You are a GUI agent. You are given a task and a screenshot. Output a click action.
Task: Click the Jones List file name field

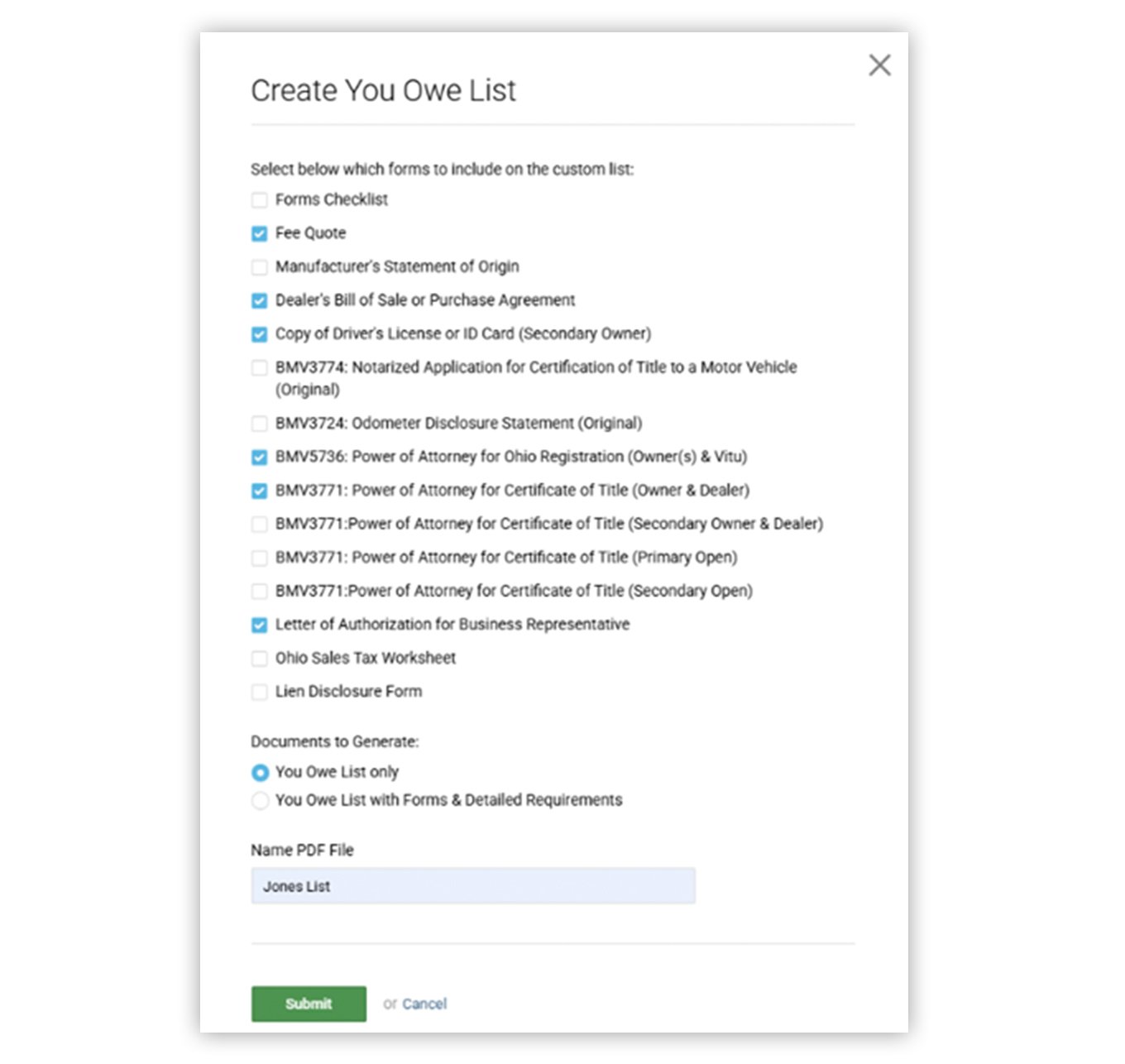(472, 885)
